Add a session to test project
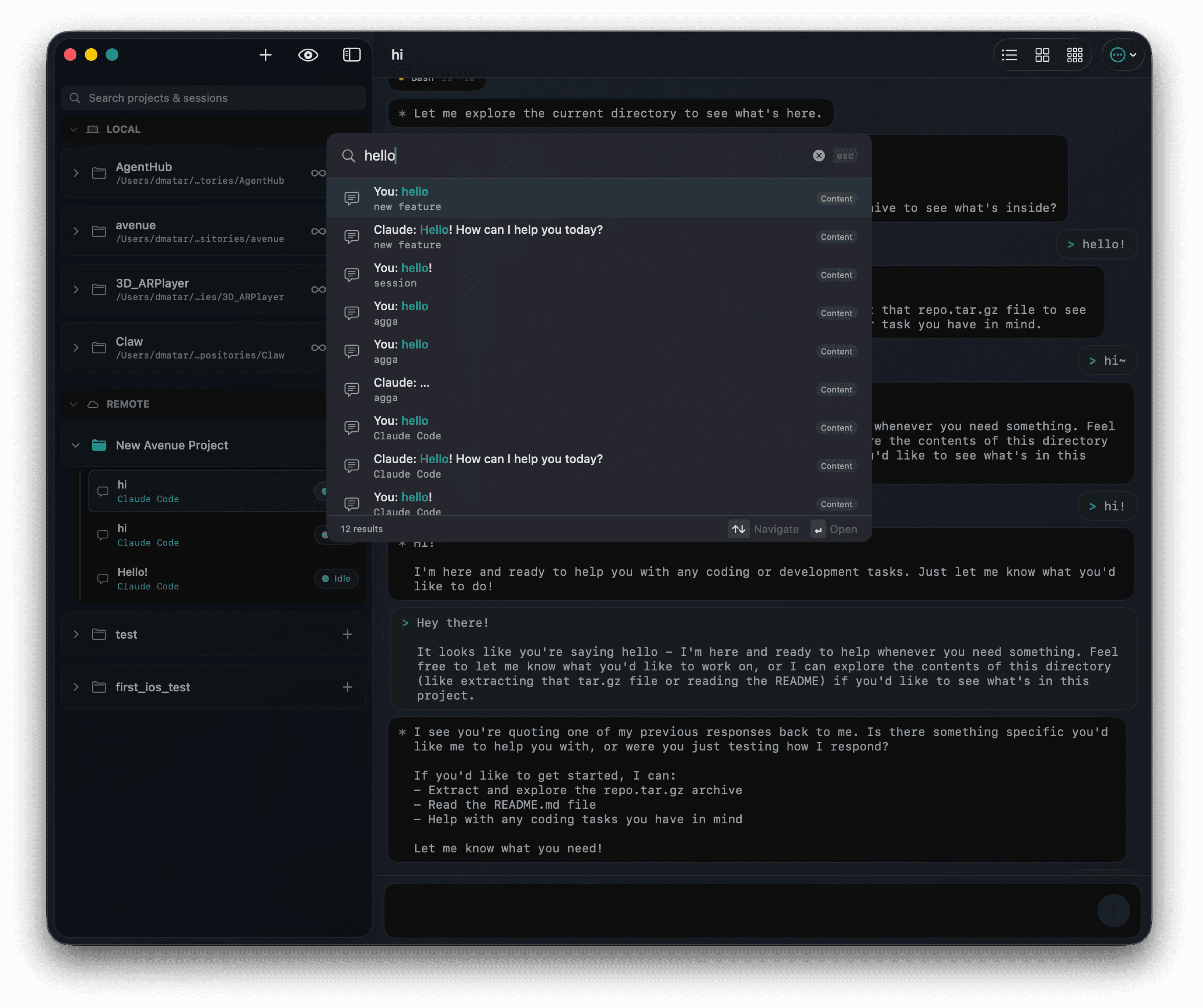Screen dimensions: 1203x1008 click(347, 635)
